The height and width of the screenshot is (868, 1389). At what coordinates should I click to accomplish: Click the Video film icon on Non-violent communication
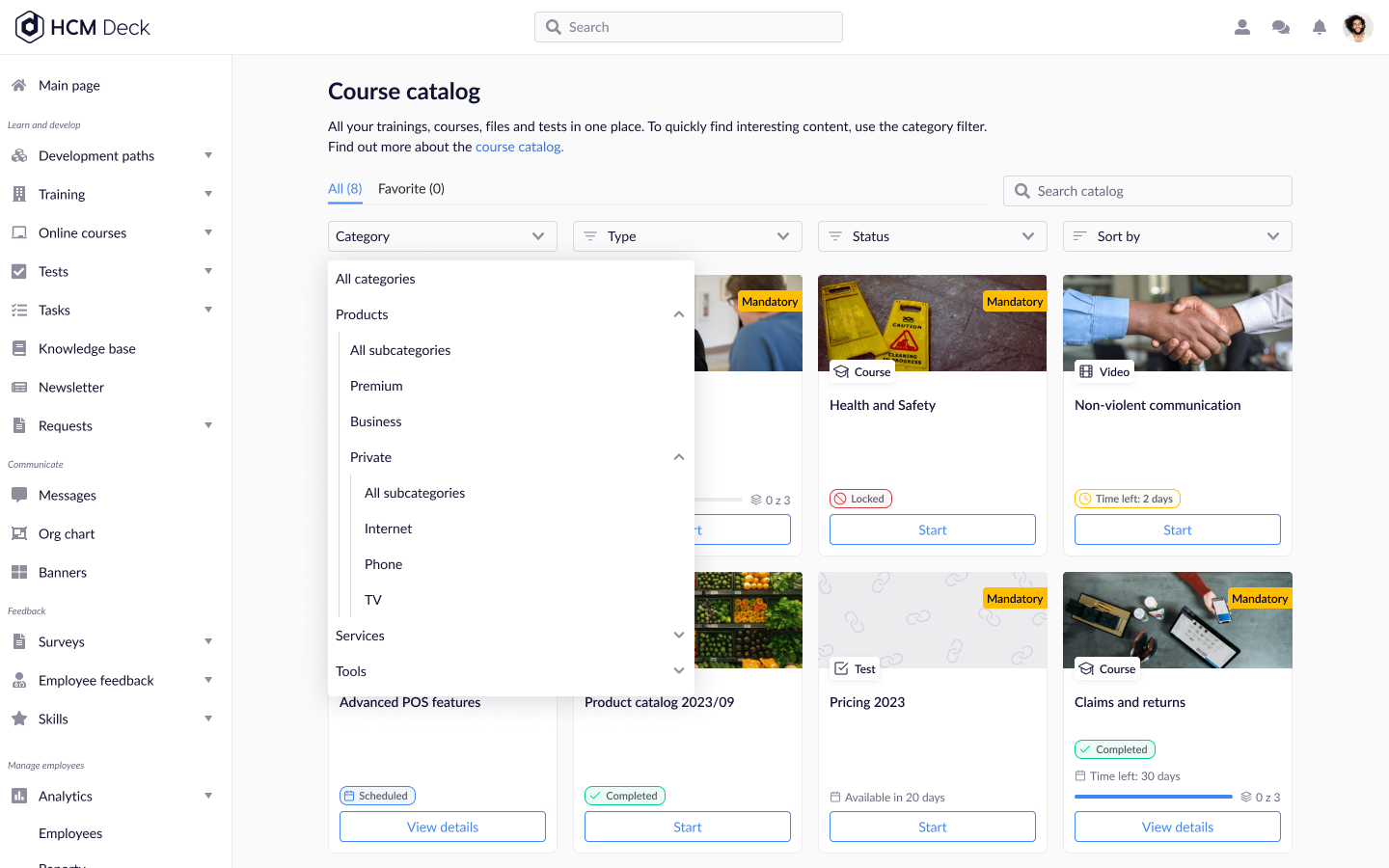(1086, 371)
